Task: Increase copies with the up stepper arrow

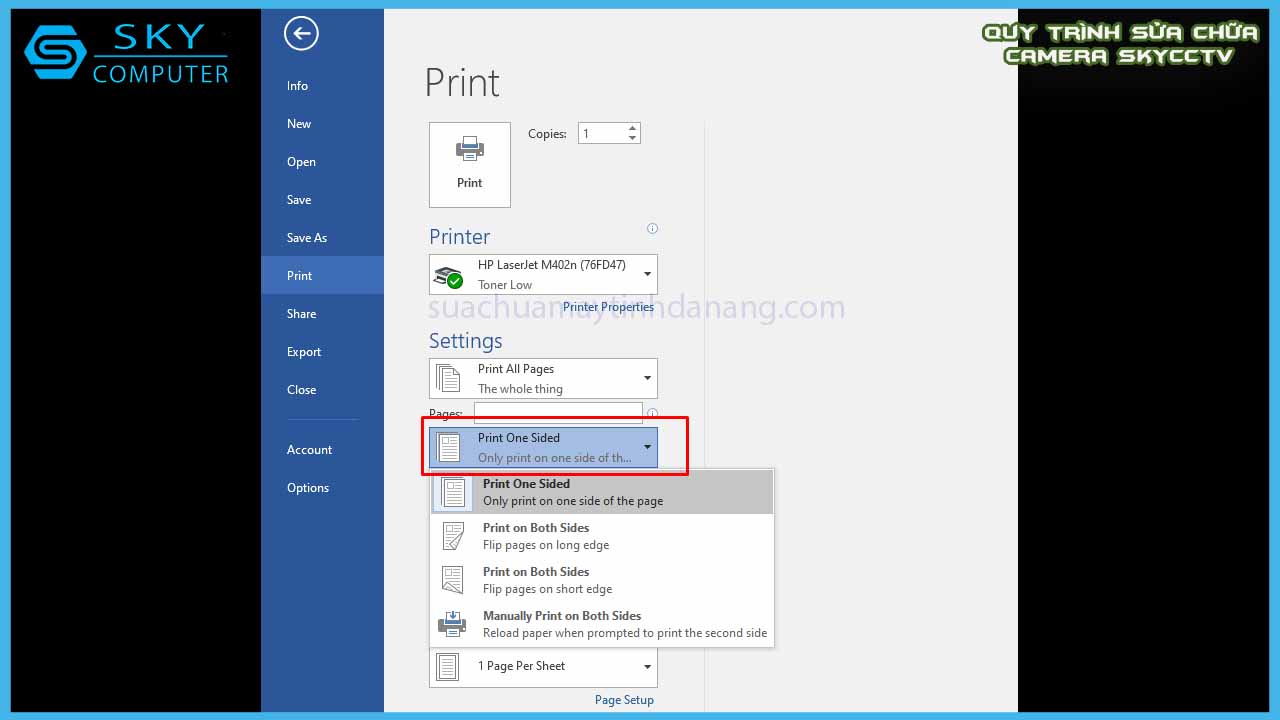Action: [x=632, y=128]
